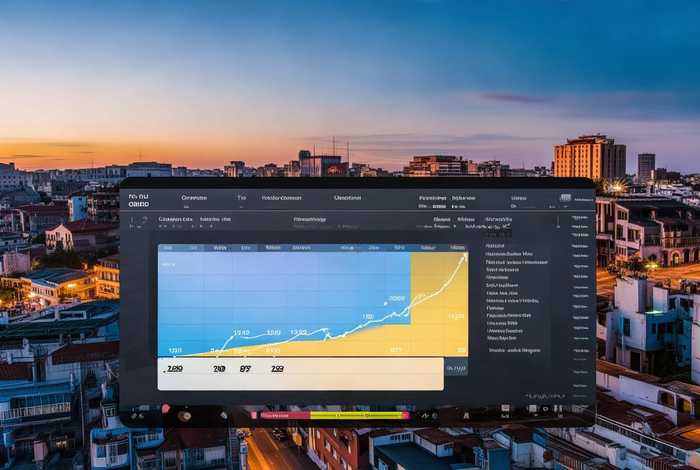Image resolution: width=700 pixels, height=470 pixels.
Task: Click the small button right of the cream input bar
Action: (x=456, y=369)
